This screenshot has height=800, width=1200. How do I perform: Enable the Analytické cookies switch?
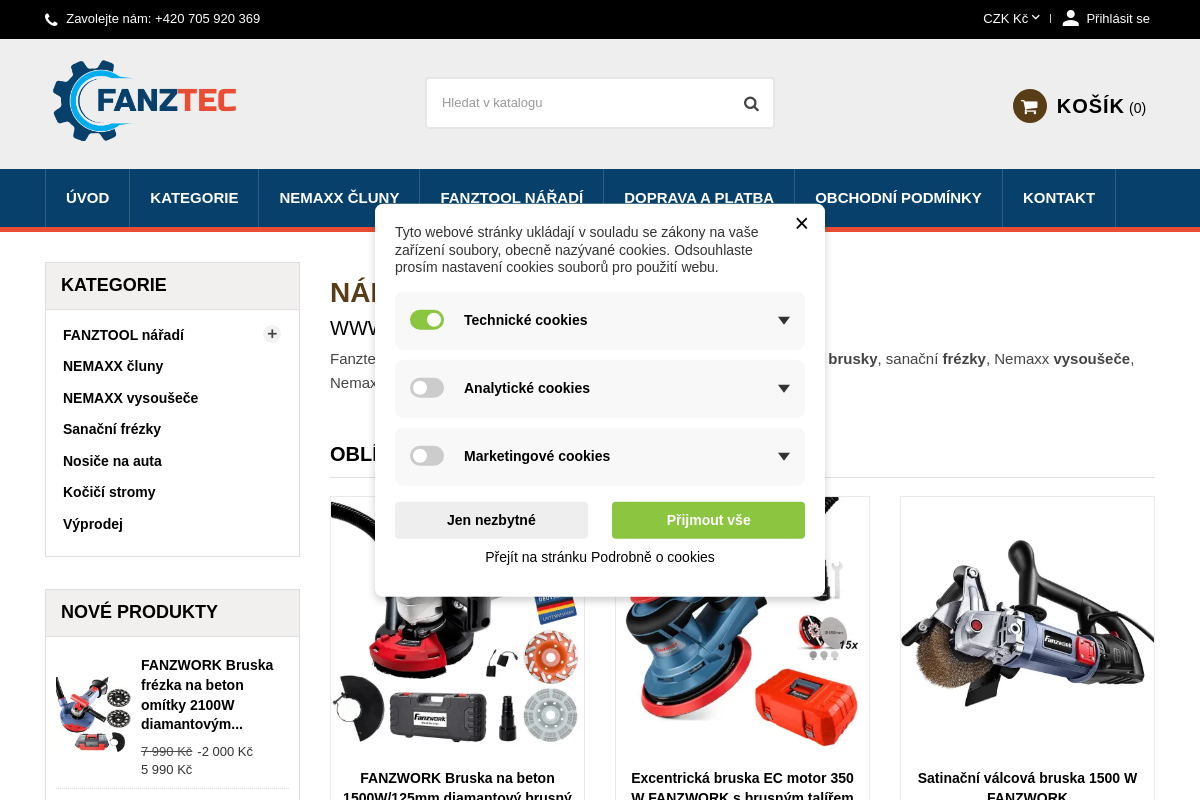(427, 388)
